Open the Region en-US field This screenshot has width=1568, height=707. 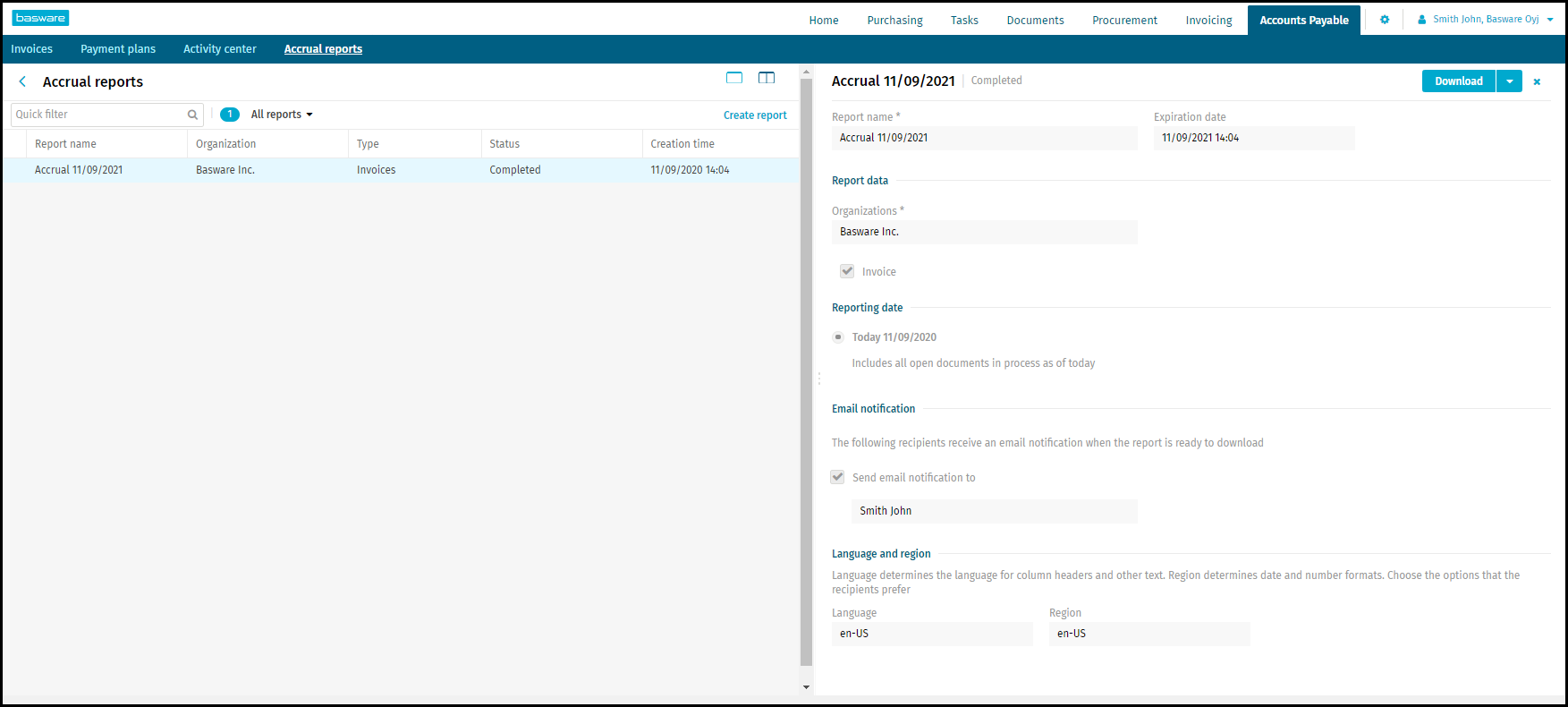click(x=1149, y=634)
